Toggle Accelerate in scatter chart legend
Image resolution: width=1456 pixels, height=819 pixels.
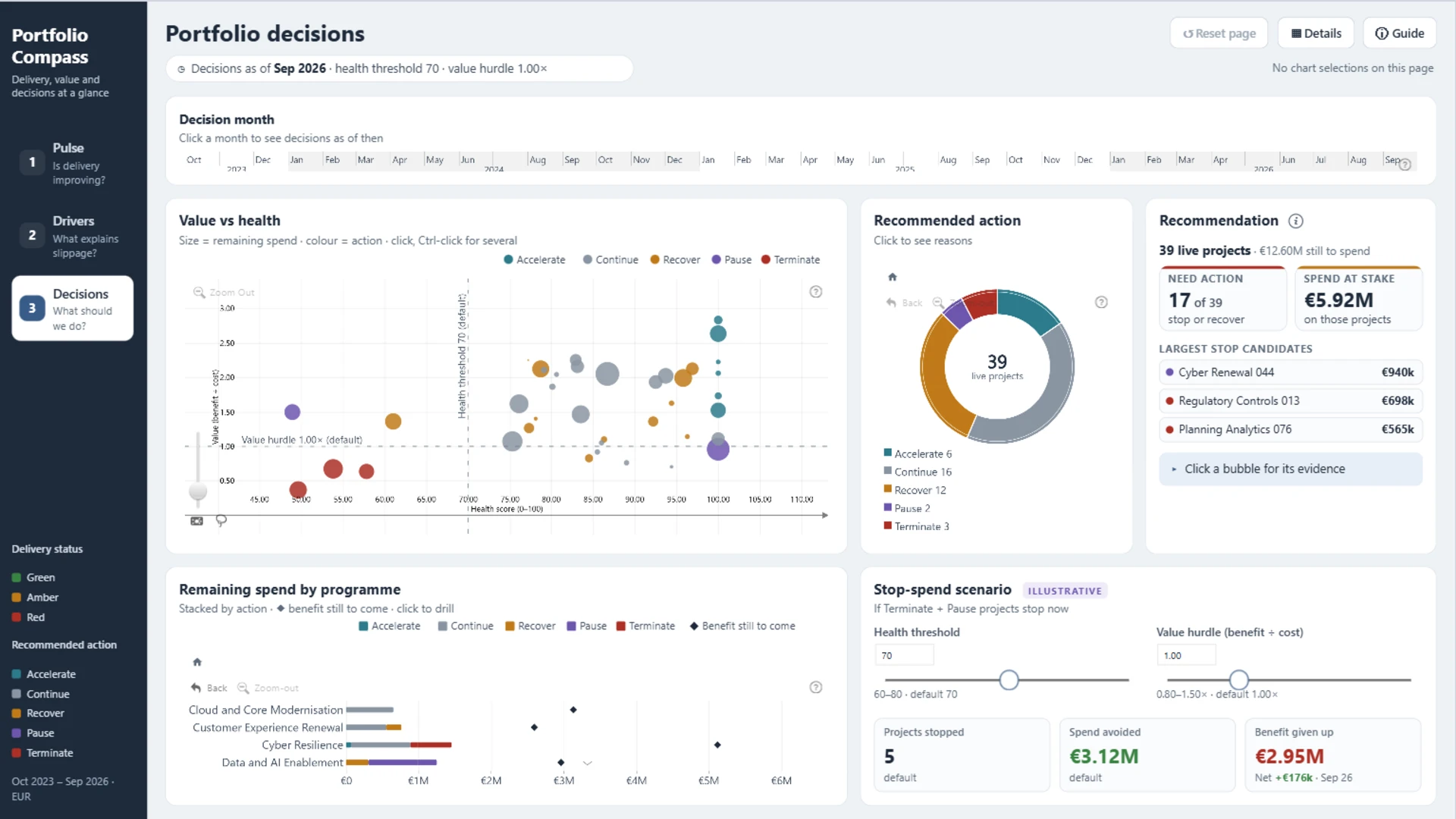(535, 259)
